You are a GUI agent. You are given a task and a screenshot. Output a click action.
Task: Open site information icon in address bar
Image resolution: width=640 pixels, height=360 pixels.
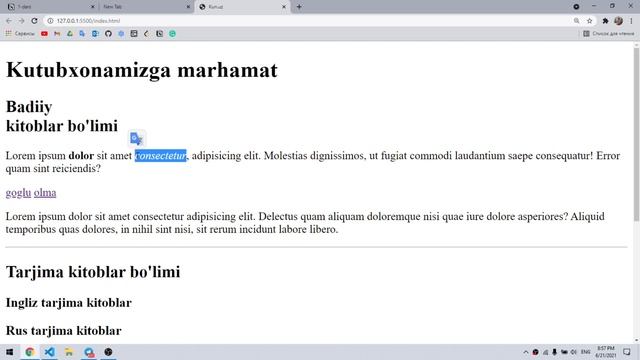click(50, 21)
